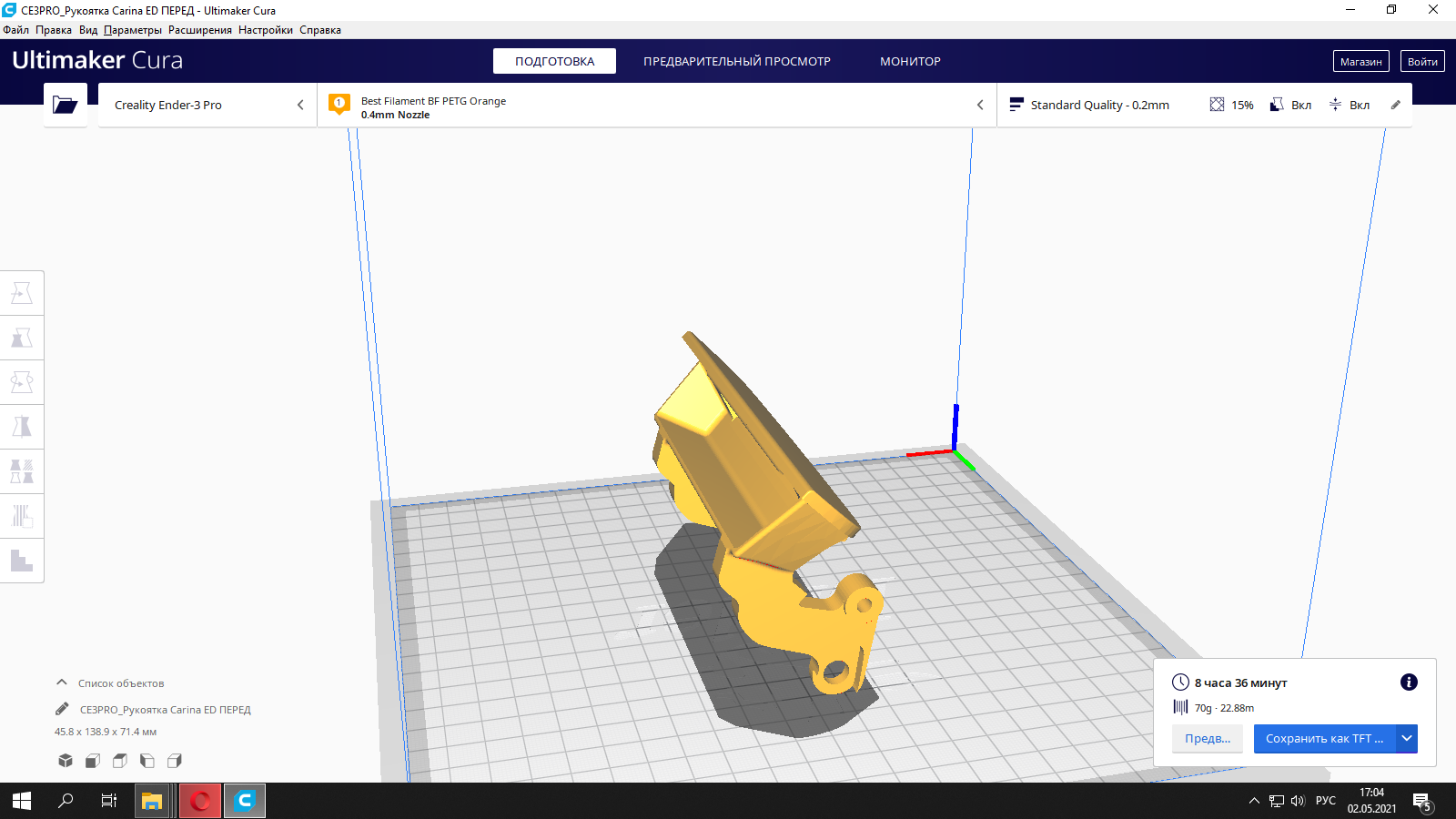The image size is (1456, 819).
Task: Click the Предв... preview button
Action: [x=1208, y=739]
